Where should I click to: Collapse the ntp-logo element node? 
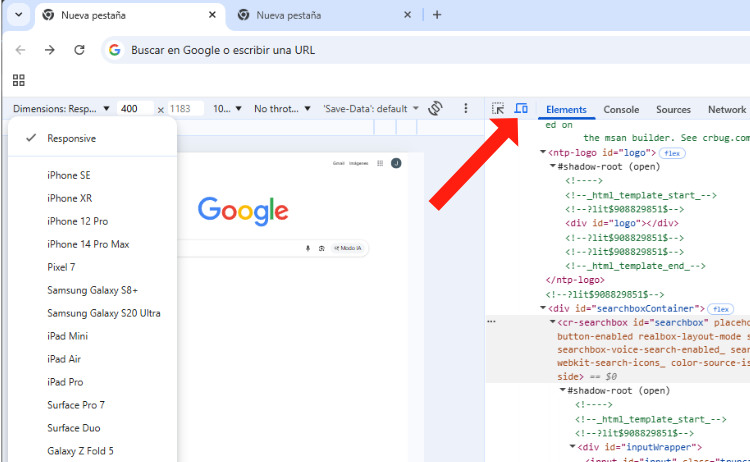coord(543,153)
